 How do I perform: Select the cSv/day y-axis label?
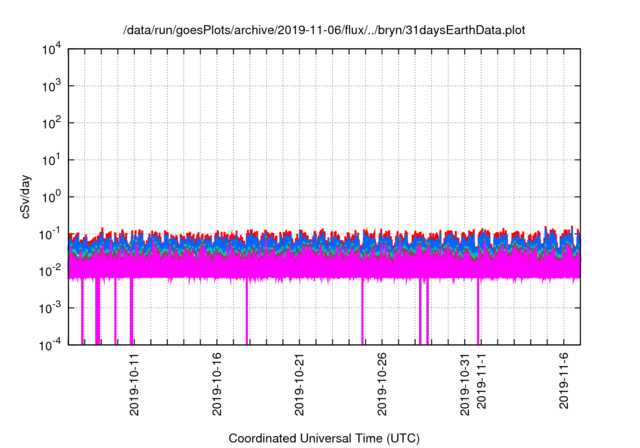coord(26,197)
